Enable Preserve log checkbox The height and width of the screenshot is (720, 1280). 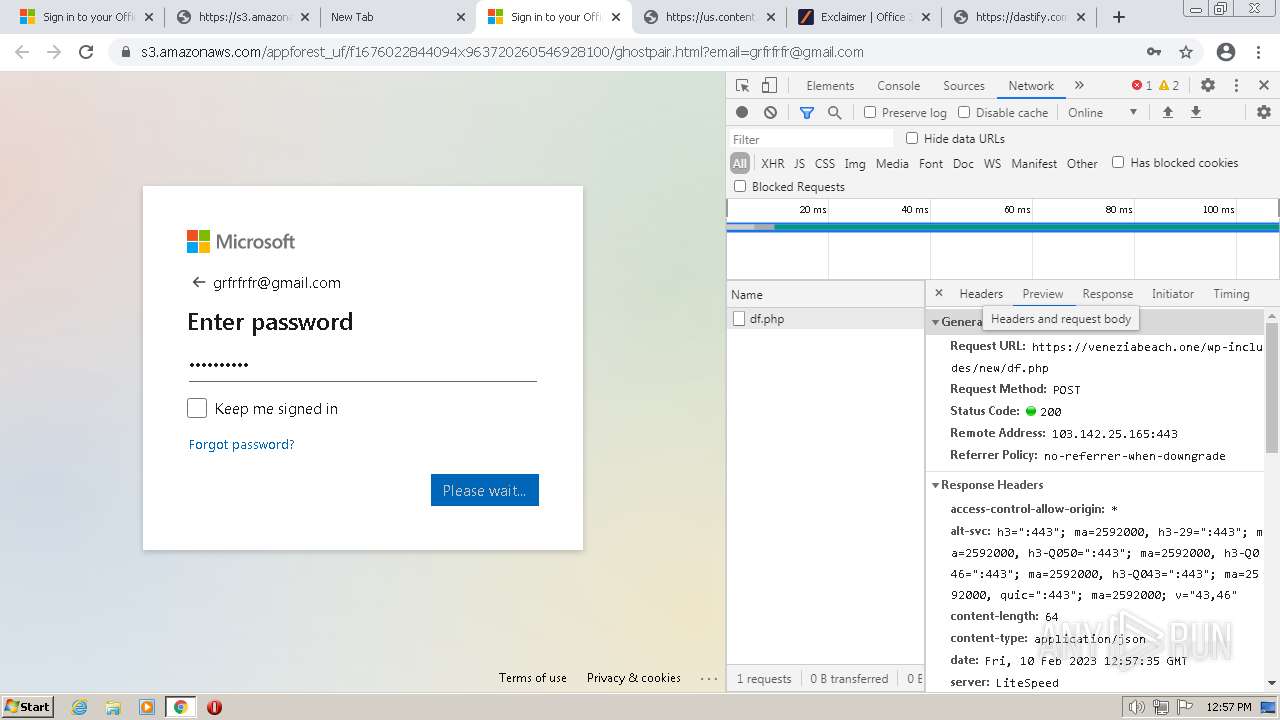pyautogui.click(x=870, y=113)
